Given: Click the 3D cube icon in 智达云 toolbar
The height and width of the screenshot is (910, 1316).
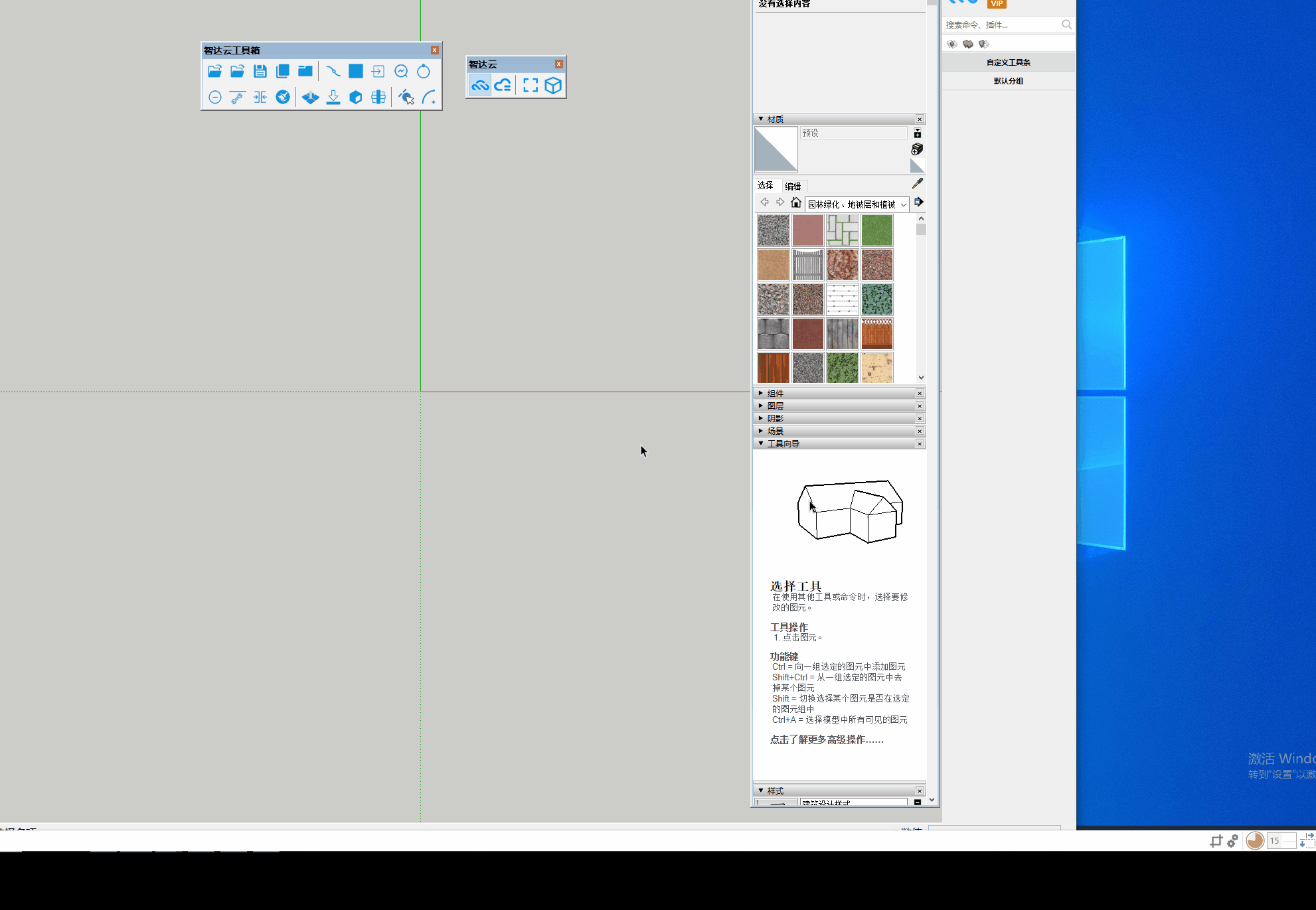Looking at the screenshot, I should point(553,86).
